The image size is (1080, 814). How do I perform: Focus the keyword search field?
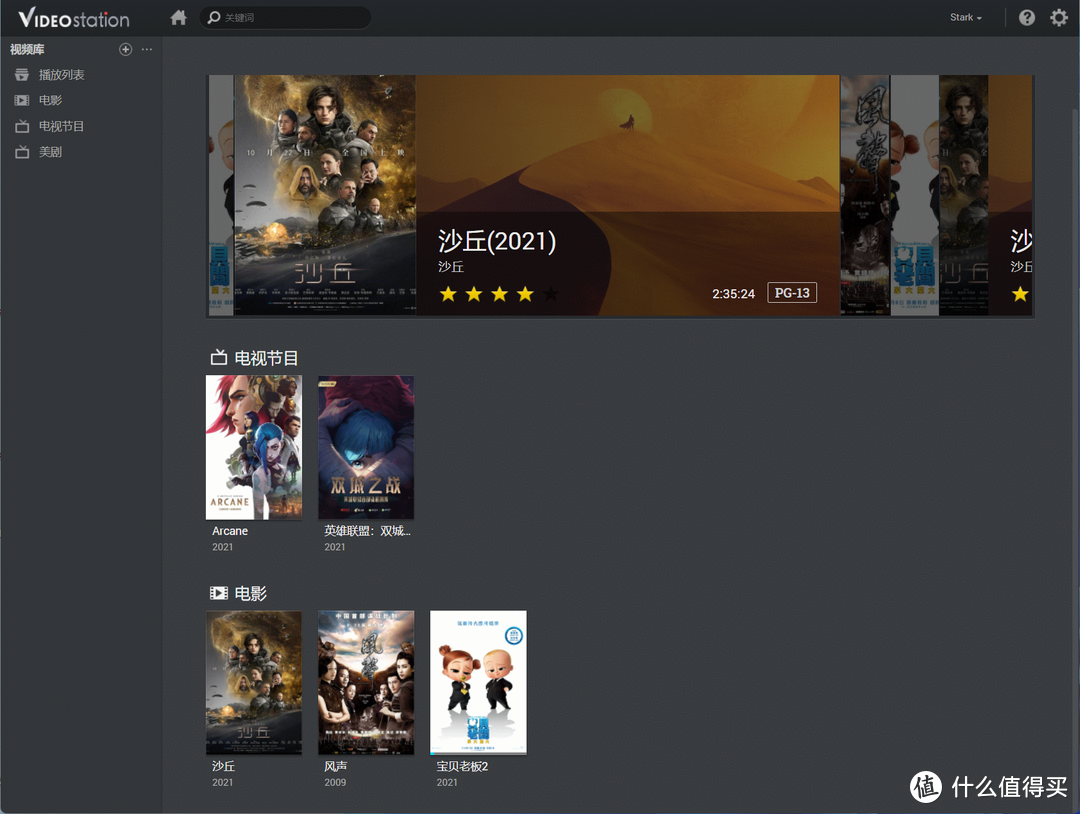click(x=285, y=17)
